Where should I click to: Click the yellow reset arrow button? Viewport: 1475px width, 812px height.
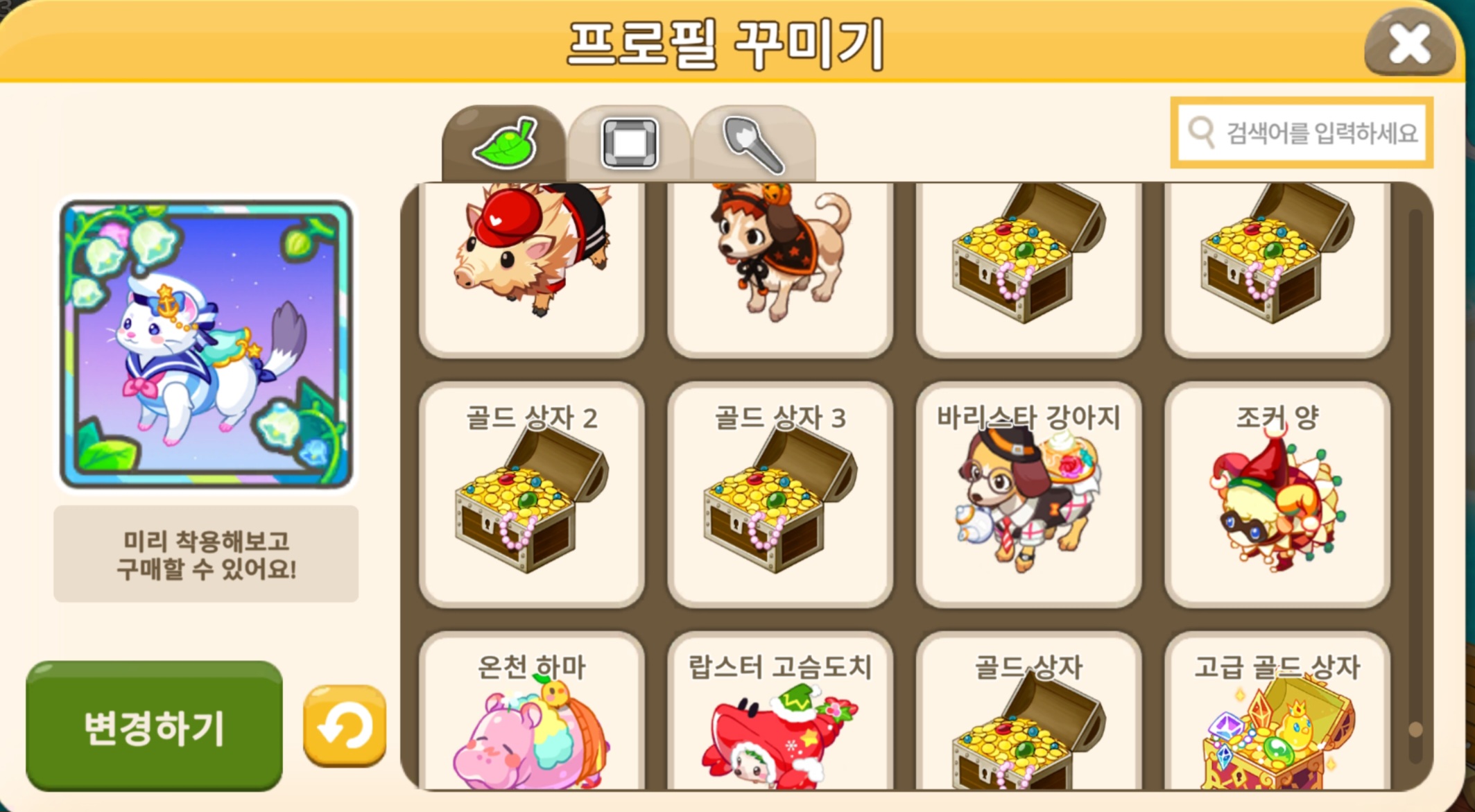tap(345, 726)
